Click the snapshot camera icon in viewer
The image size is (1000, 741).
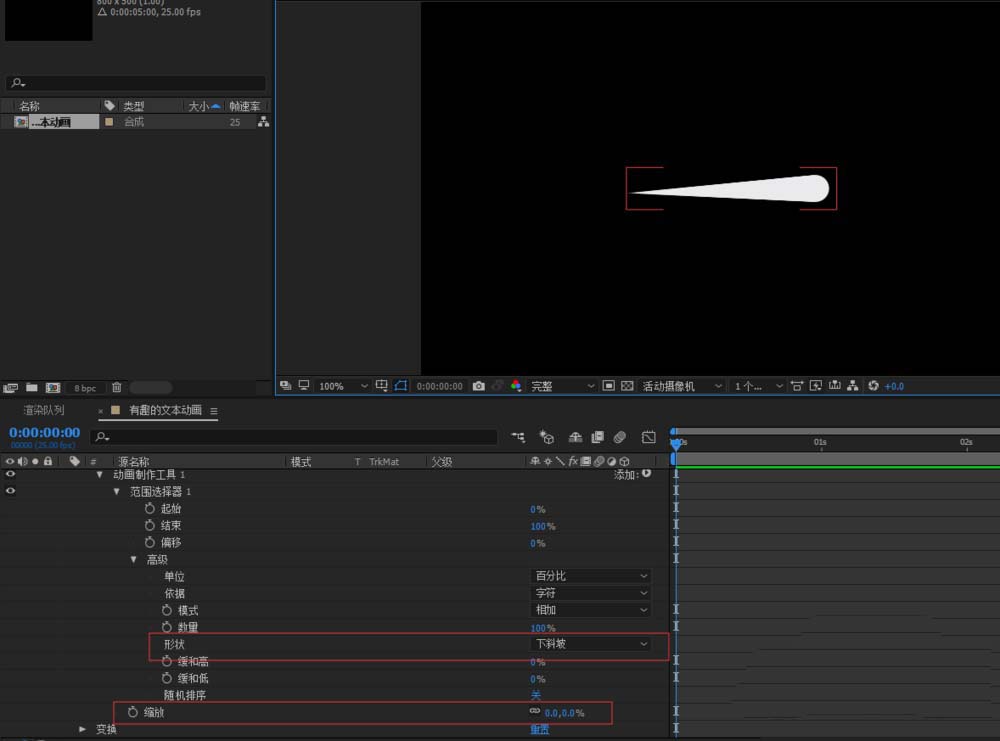coord(479,386)
